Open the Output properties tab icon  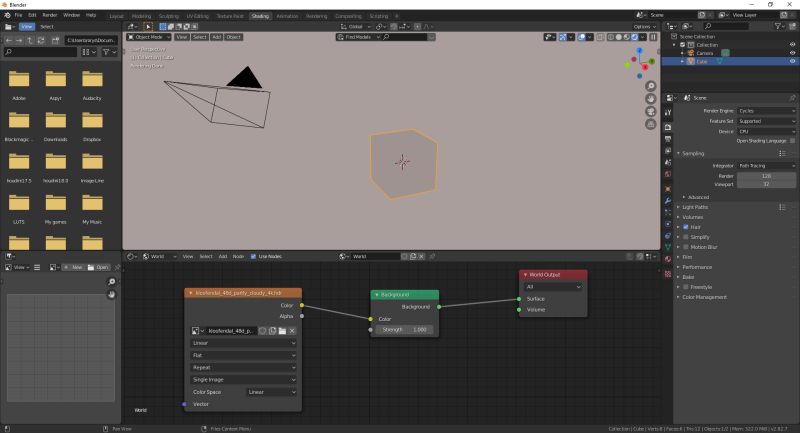click(x=668, y=139)
